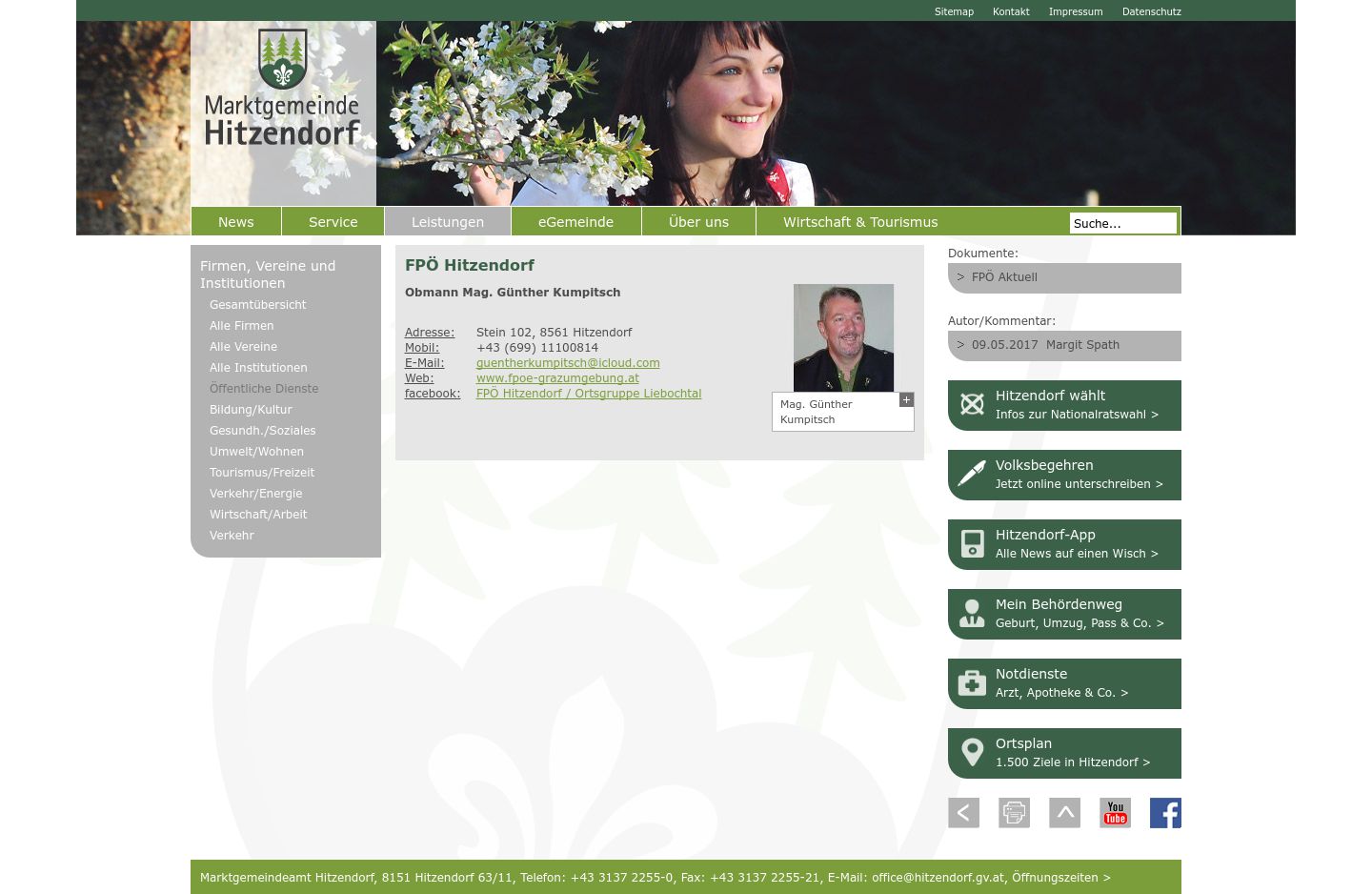Click the Obmann Mag. Günther Kumpitsch text
Screen dimensions: 1372x894
click(513, 293)
